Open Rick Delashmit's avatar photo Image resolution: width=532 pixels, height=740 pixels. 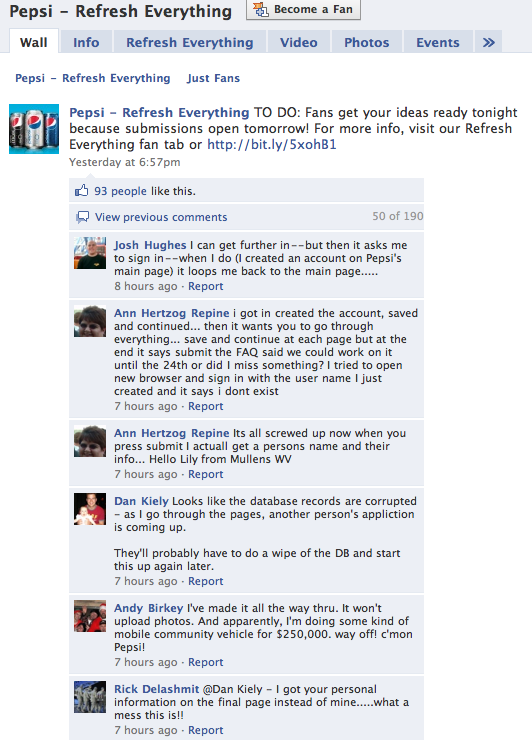[90, 697]
